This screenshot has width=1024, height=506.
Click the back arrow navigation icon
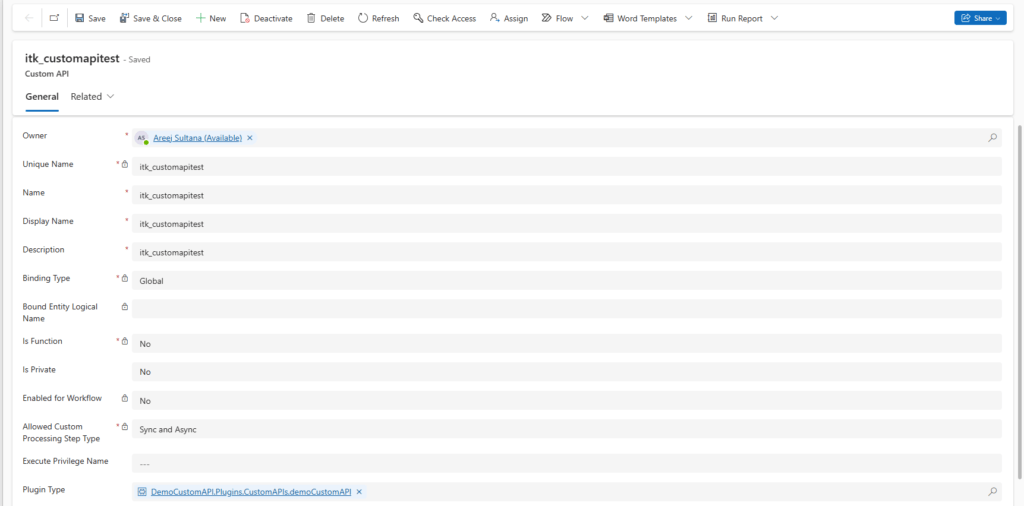point(28,18)
